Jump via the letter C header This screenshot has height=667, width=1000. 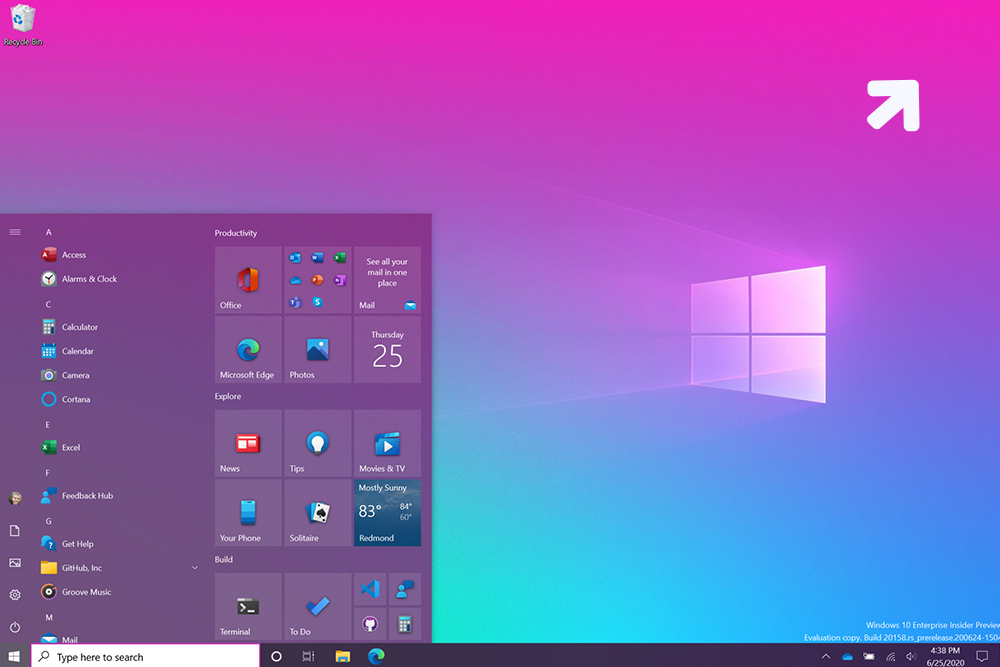point(48,304)
